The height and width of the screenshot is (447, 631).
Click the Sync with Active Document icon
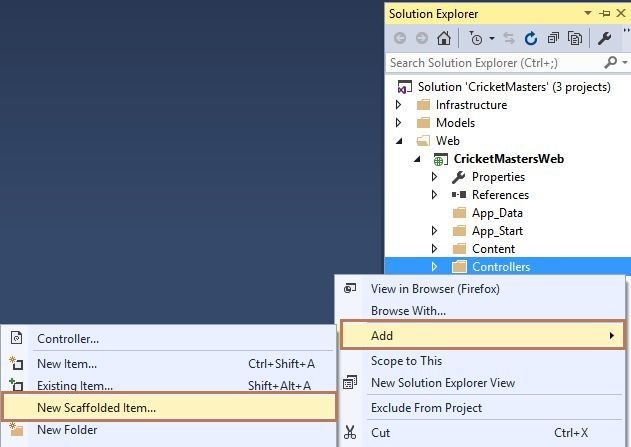click(509, 39)
